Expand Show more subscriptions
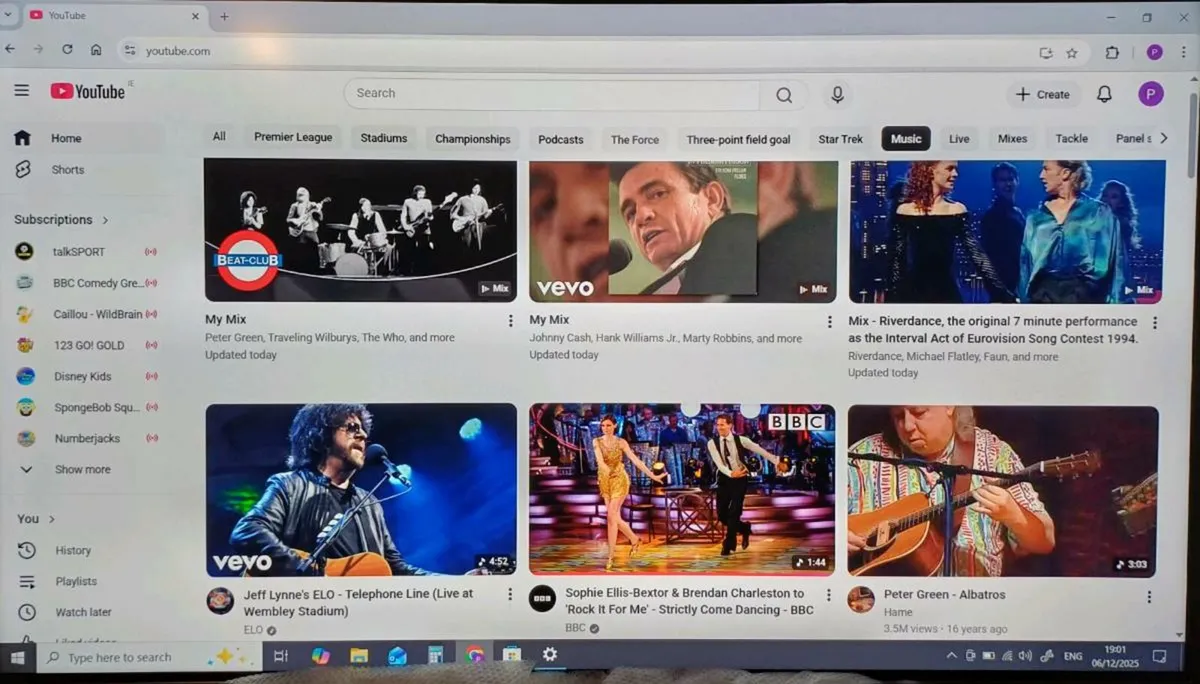Screen dimensions: 1200x684 82,469
